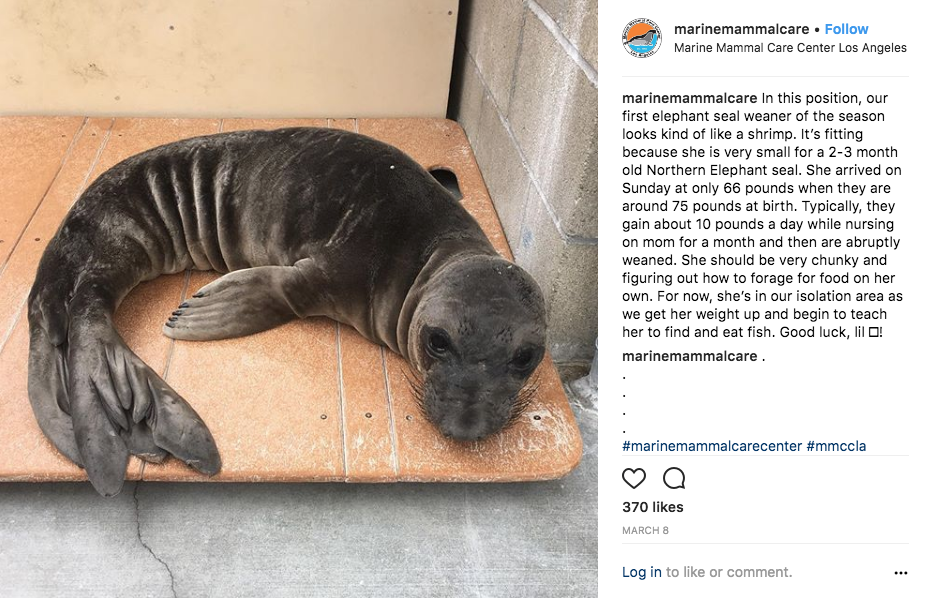
Task: Click the elephant seal photo
Action: pos(299,299)
